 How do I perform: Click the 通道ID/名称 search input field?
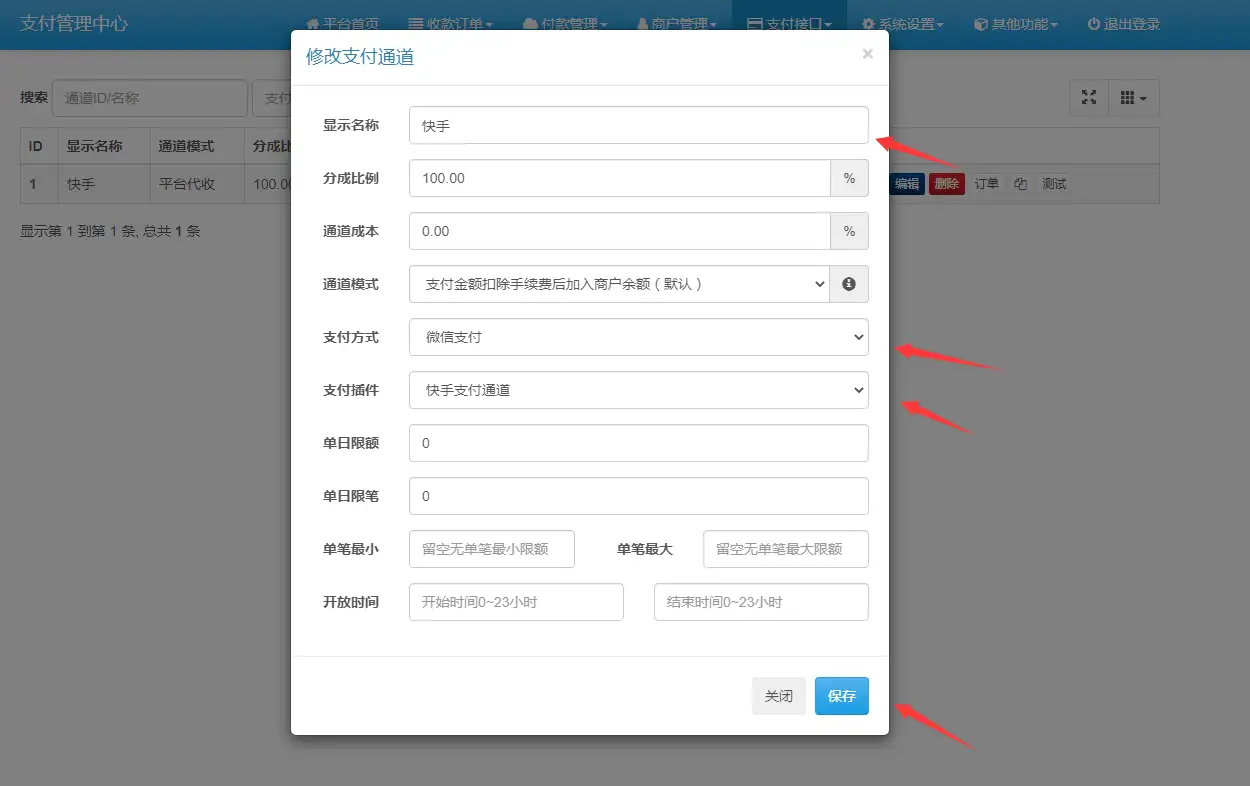point(150,97)
